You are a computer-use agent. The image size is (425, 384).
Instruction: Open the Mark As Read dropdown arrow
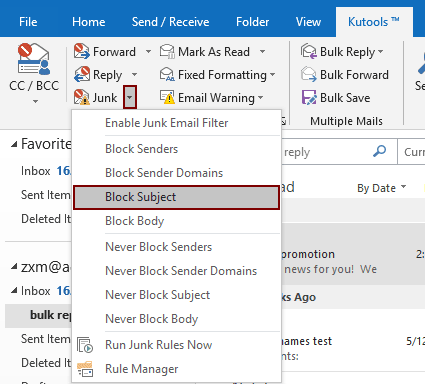263,52
